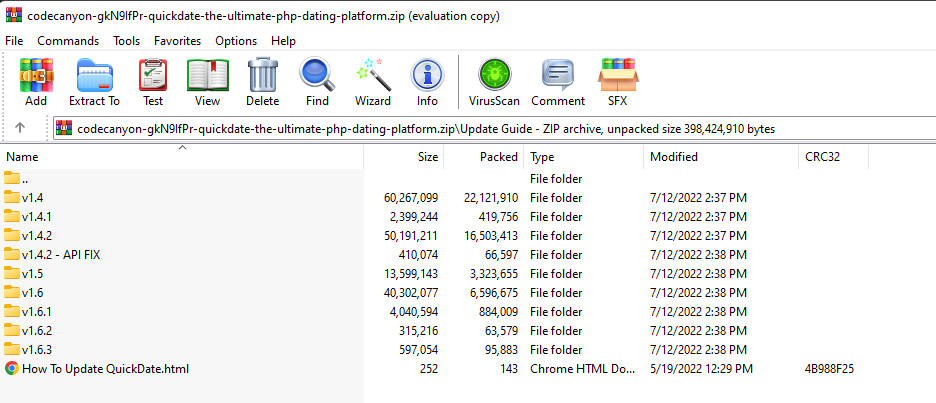The height and width of the screenshot is (403, 936).
Task: Sort by the Type column header
Action: pyautogui.click(x=584, y=156)
